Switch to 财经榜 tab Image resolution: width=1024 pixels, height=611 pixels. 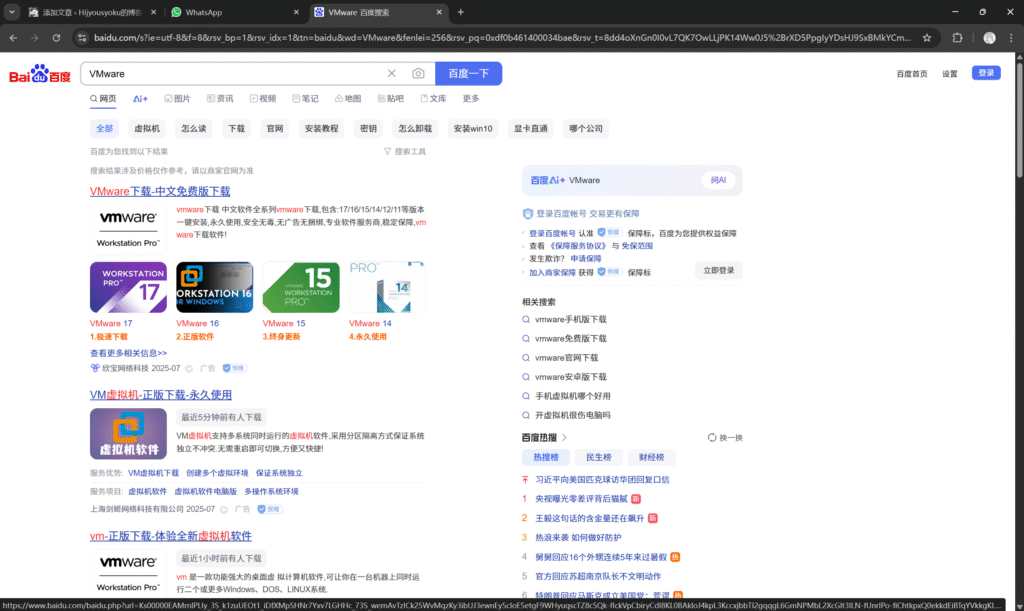point(651,458)
